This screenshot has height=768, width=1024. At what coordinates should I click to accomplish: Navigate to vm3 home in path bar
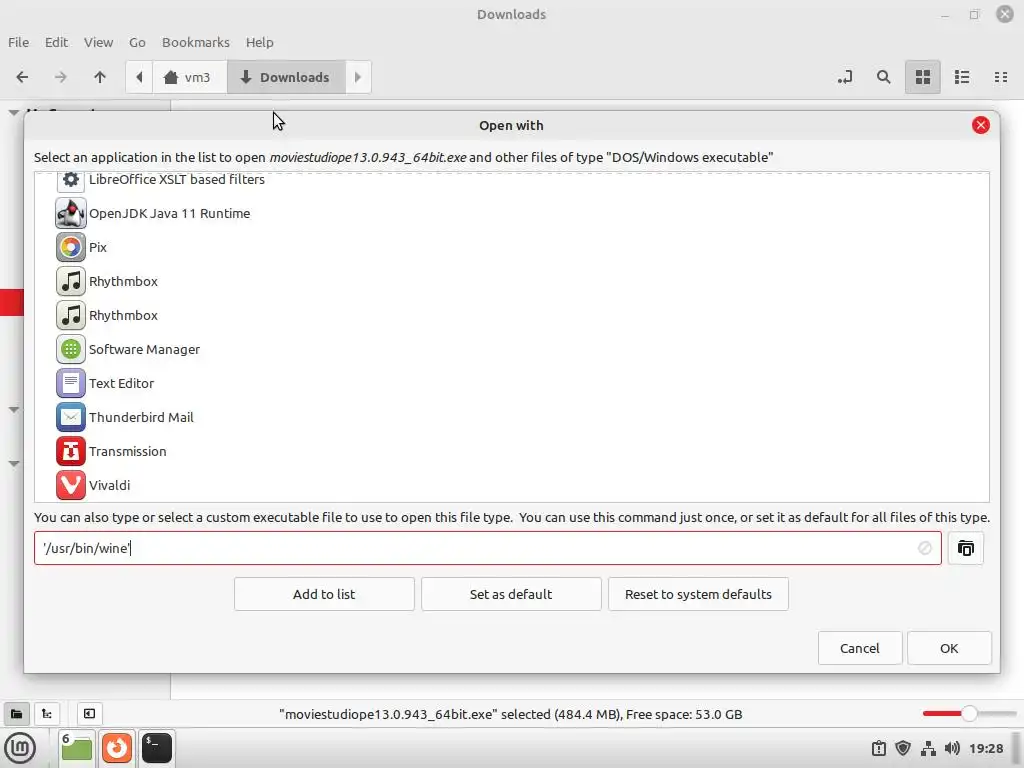point(189,77)
